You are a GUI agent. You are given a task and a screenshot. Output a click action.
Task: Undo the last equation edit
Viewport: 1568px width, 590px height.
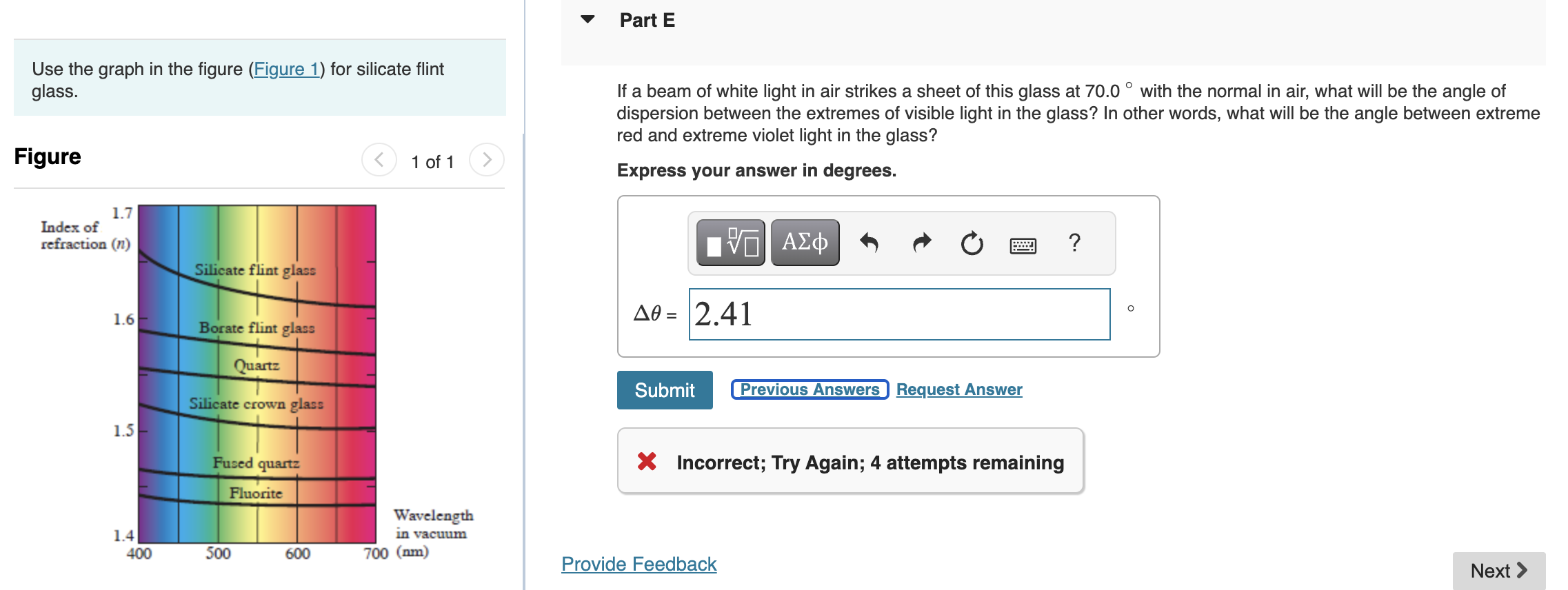click(870, 243)
